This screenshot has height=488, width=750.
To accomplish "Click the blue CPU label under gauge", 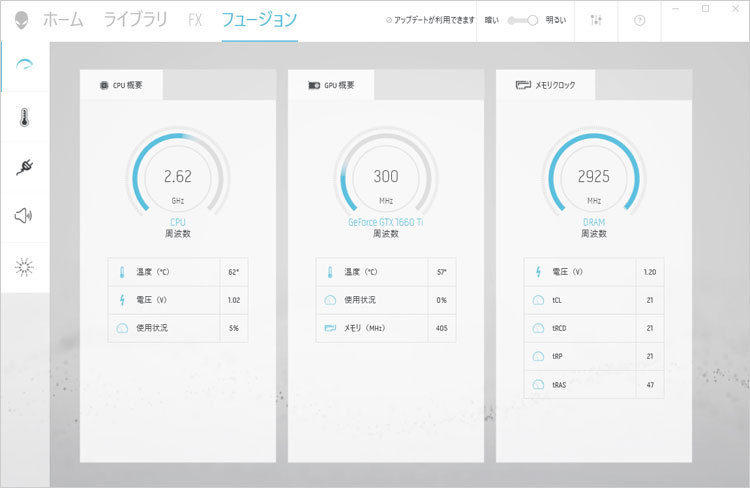I will click(x=178, y=222).
